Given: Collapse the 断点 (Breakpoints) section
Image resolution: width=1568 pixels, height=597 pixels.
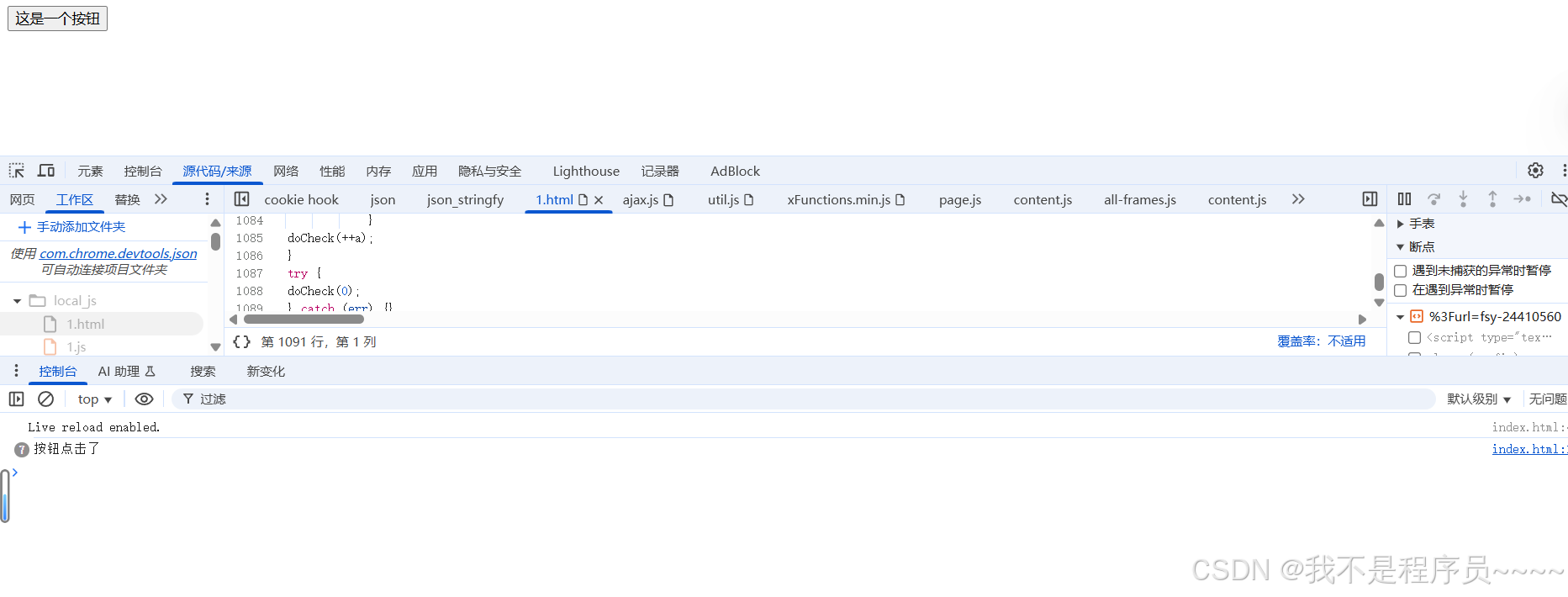Looking at the screenshot, I should [x=1401, y=247].
